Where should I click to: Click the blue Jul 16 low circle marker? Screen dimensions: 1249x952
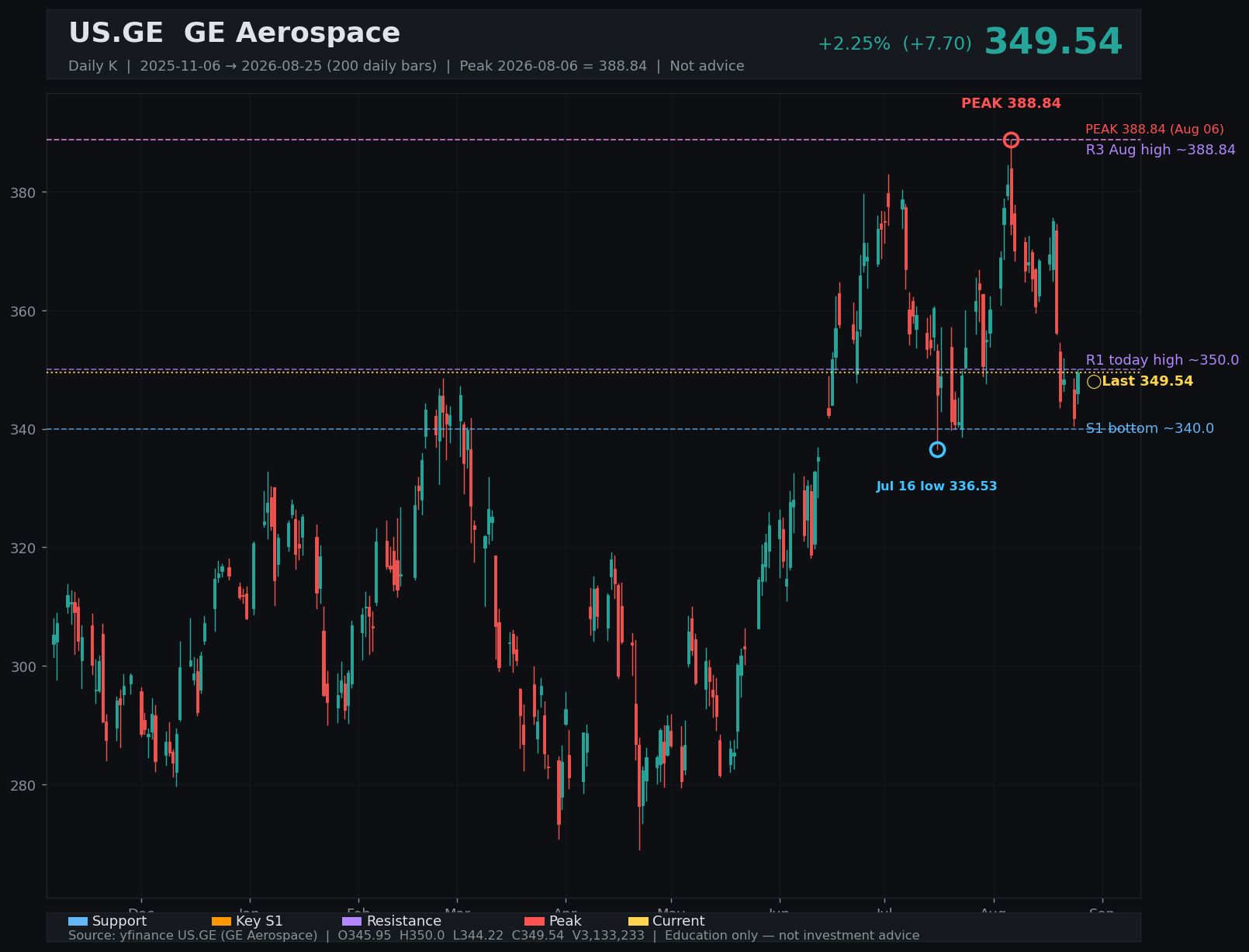pyautogui.click(x=937, y=450)
